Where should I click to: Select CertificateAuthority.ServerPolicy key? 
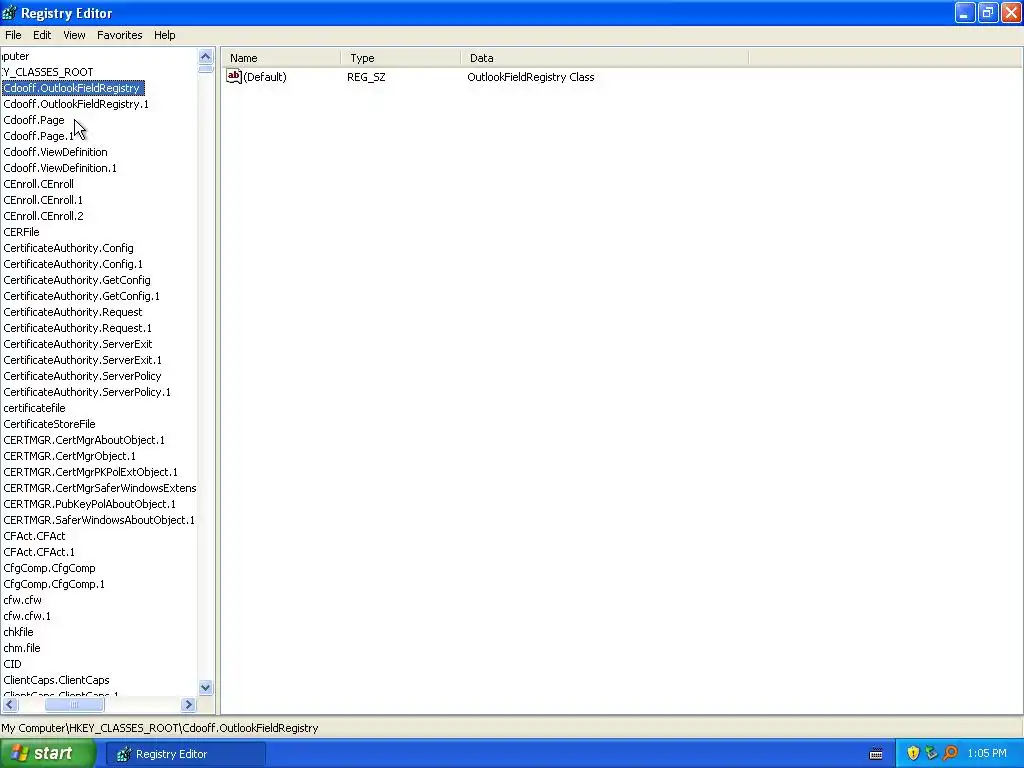tap(82, 376)
